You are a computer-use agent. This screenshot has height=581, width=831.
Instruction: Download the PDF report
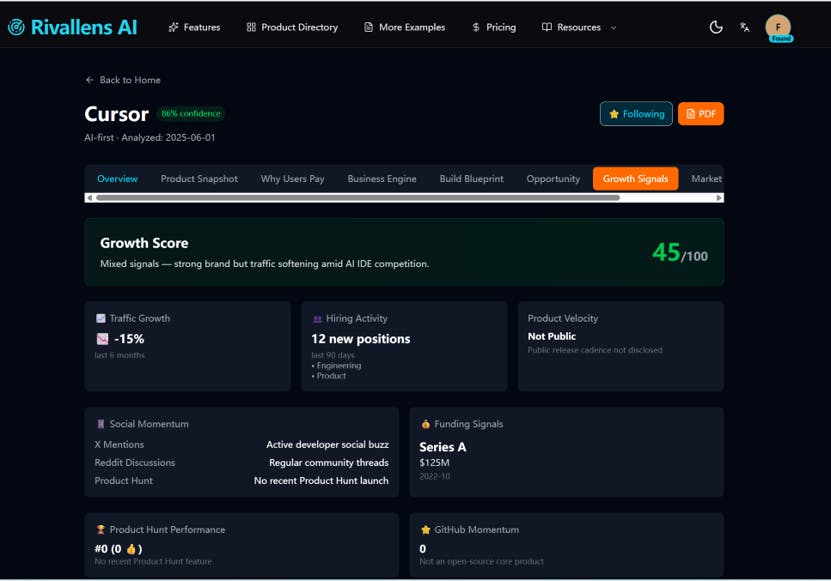(701, 114)
